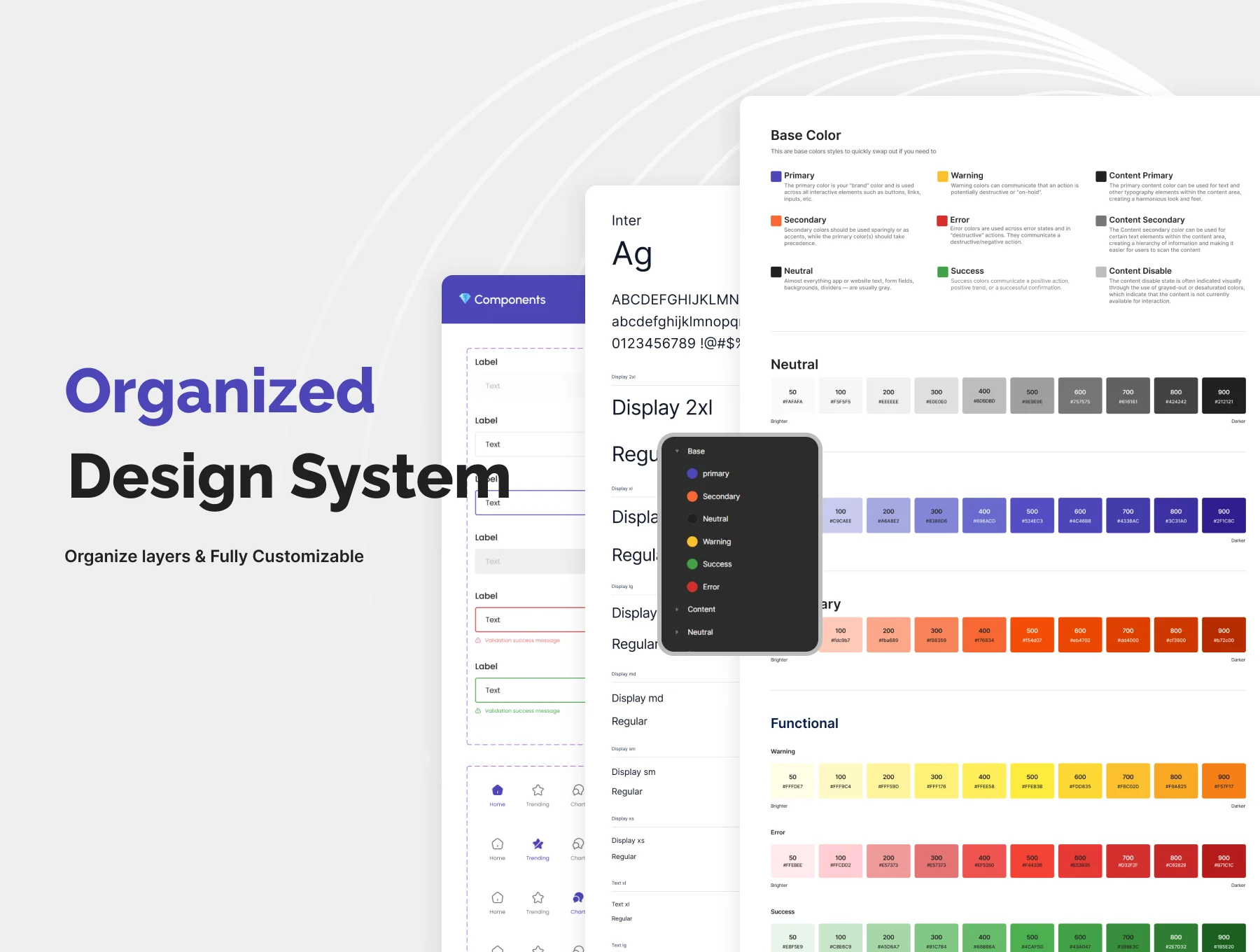Image resolution: width=1260 pixels, height=952 pixels.
Task: Click the green validation success message text
Action: 522,710
